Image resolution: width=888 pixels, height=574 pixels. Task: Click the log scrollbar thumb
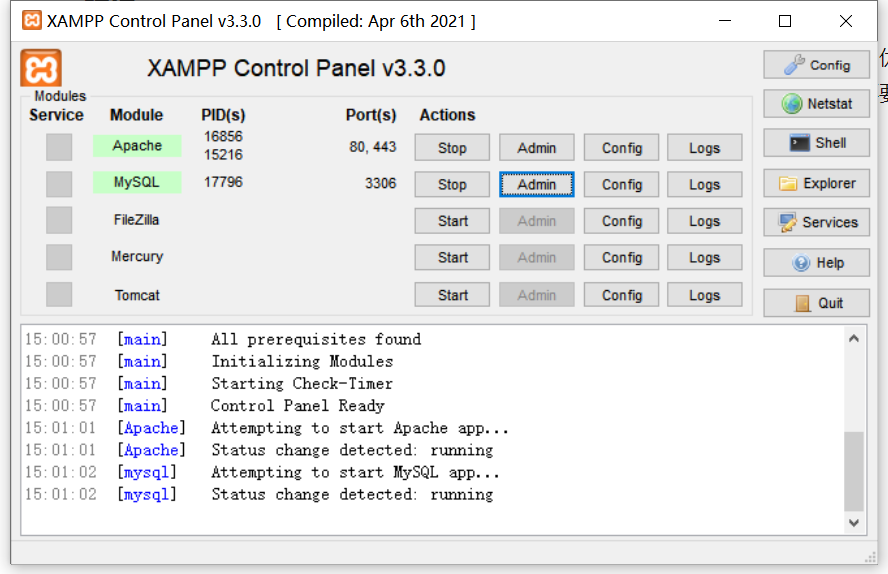(854, 472)
